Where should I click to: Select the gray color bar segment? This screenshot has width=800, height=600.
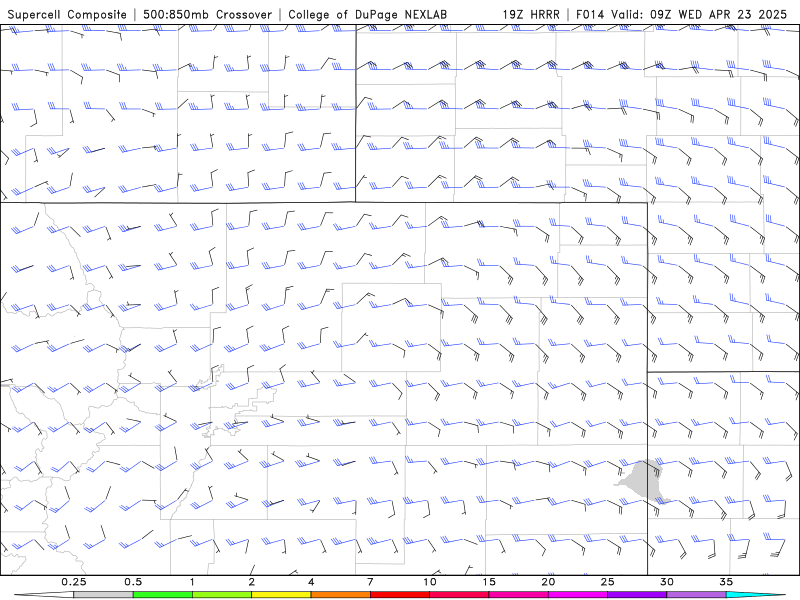[x=103, y=595]
